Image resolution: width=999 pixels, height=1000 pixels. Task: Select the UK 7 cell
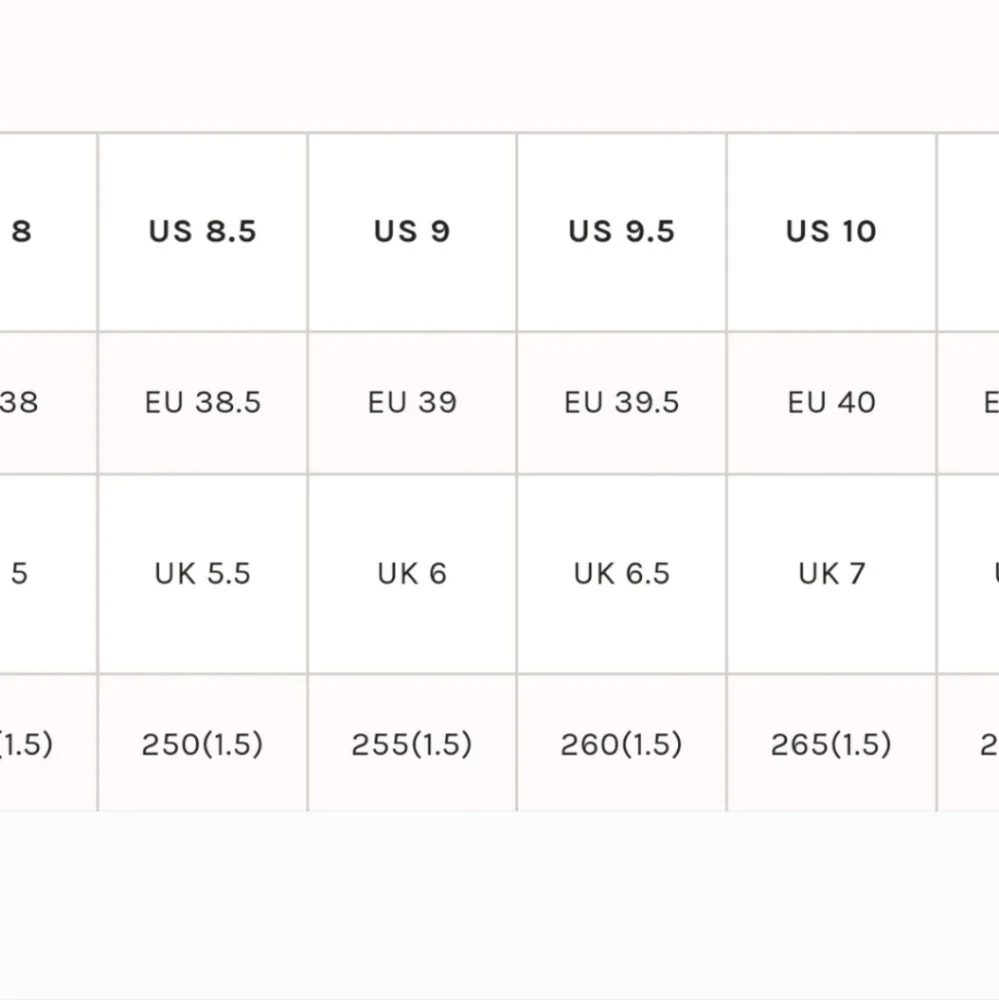831,574
